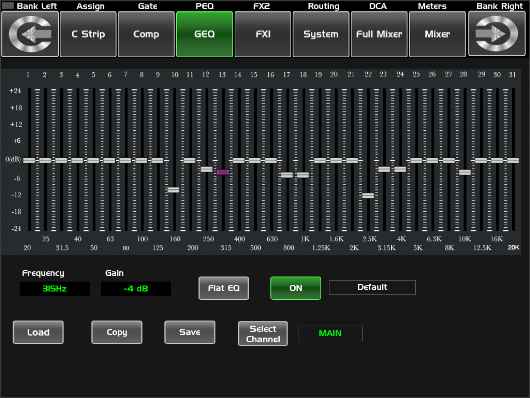This screenshot has width=530, height=398.
Task: Click the Bank Right arrow icon
Action: [x=497, y=34]
